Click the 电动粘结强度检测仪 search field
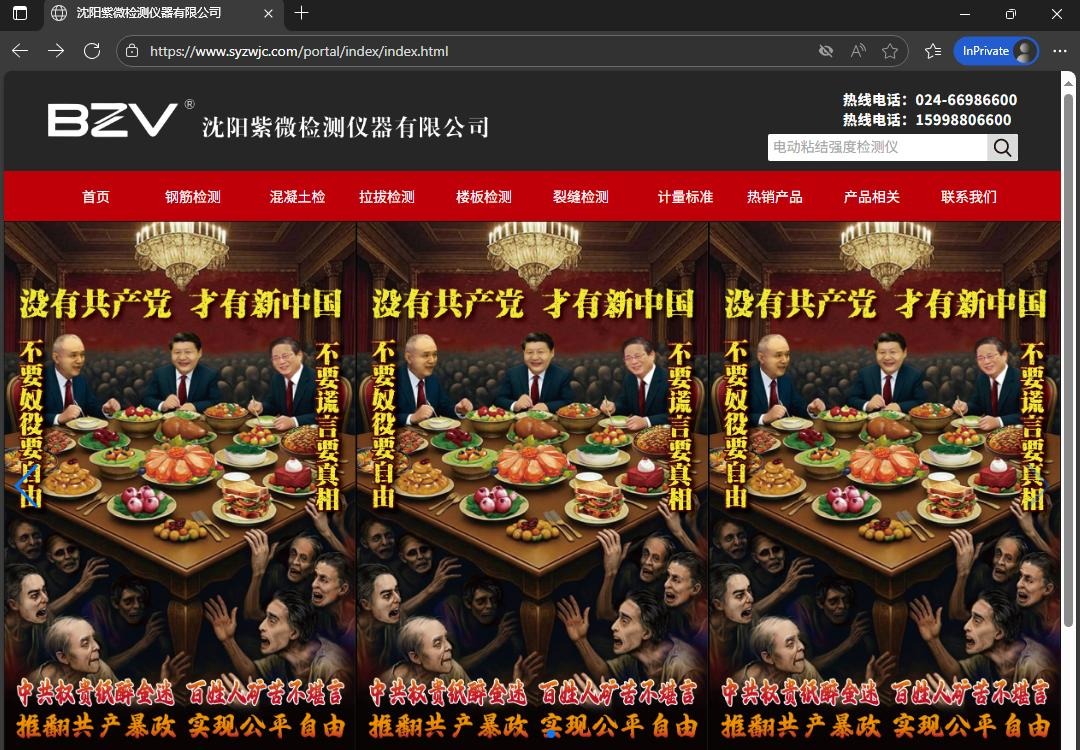Image resolution: width=1080 pixels, height=750 pixels. (x=877, y=148)
